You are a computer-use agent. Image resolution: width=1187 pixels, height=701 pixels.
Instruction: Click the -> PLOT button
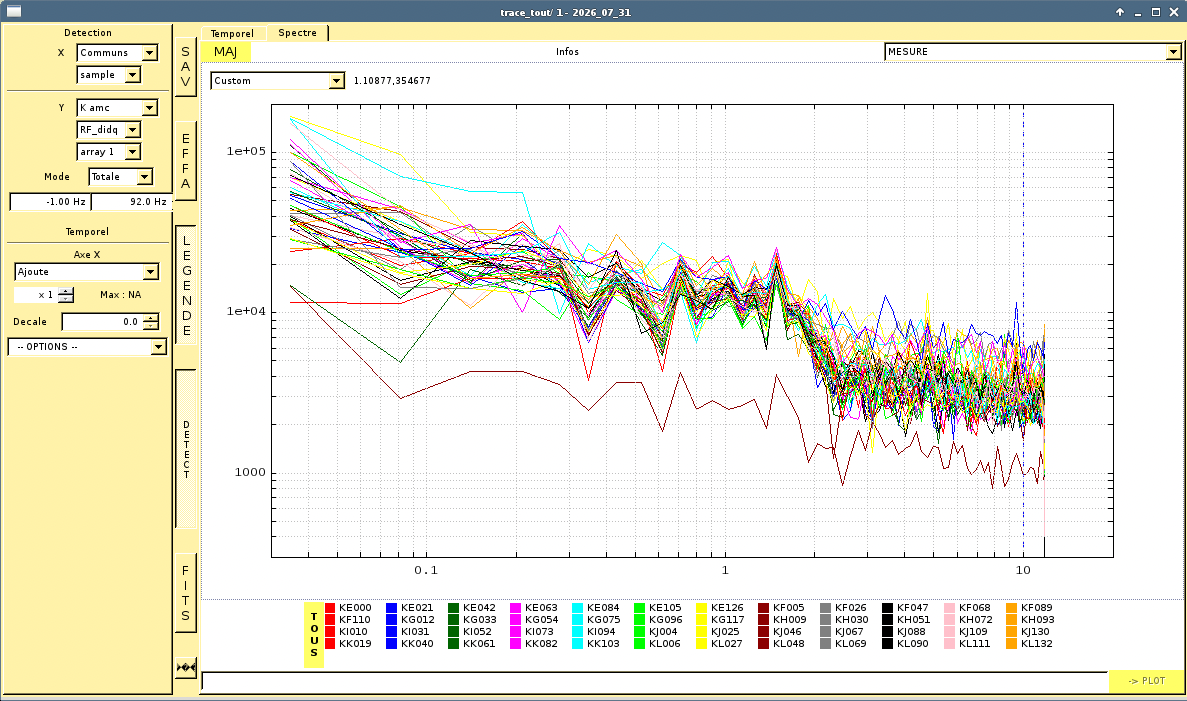1146,681
